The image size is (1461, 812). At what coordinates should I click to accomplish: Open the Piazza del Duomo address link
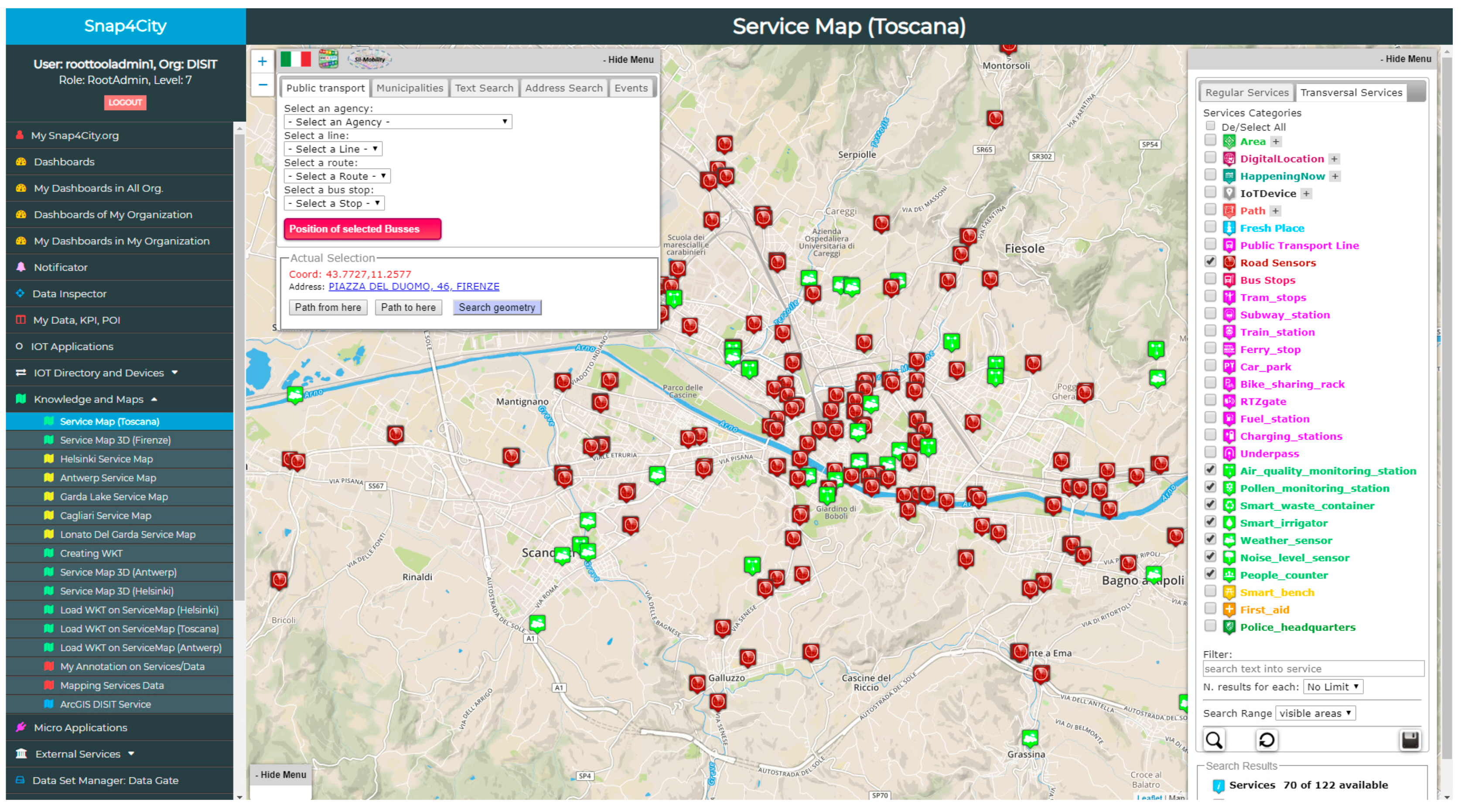click(413, 286)
